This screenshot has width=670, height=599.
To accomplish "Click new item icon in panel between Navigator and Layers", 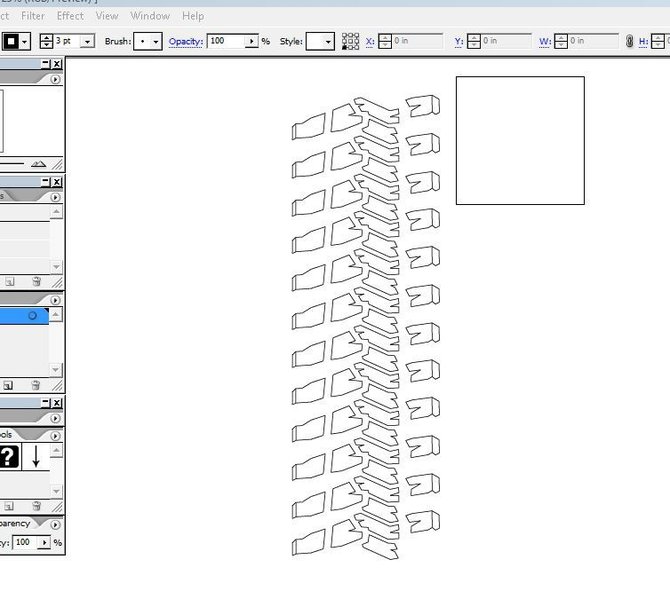I will (9, 282).
